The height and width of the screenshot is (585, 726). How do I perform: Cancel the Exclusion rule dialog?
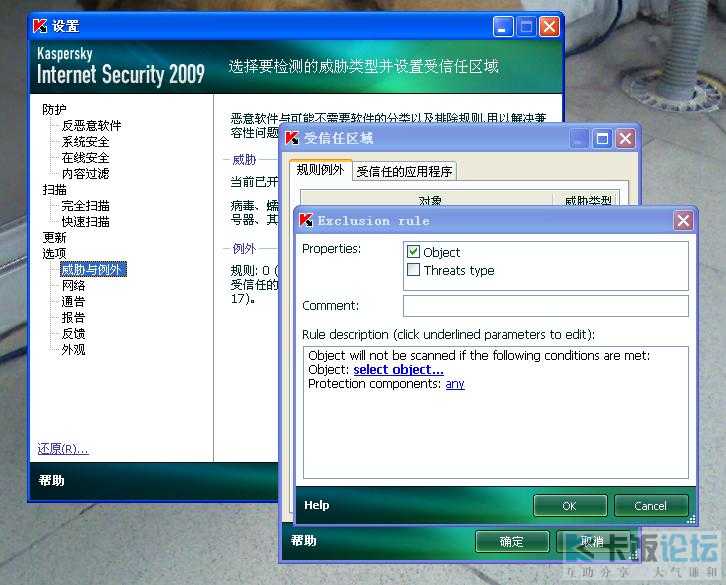tap(651, 505)
